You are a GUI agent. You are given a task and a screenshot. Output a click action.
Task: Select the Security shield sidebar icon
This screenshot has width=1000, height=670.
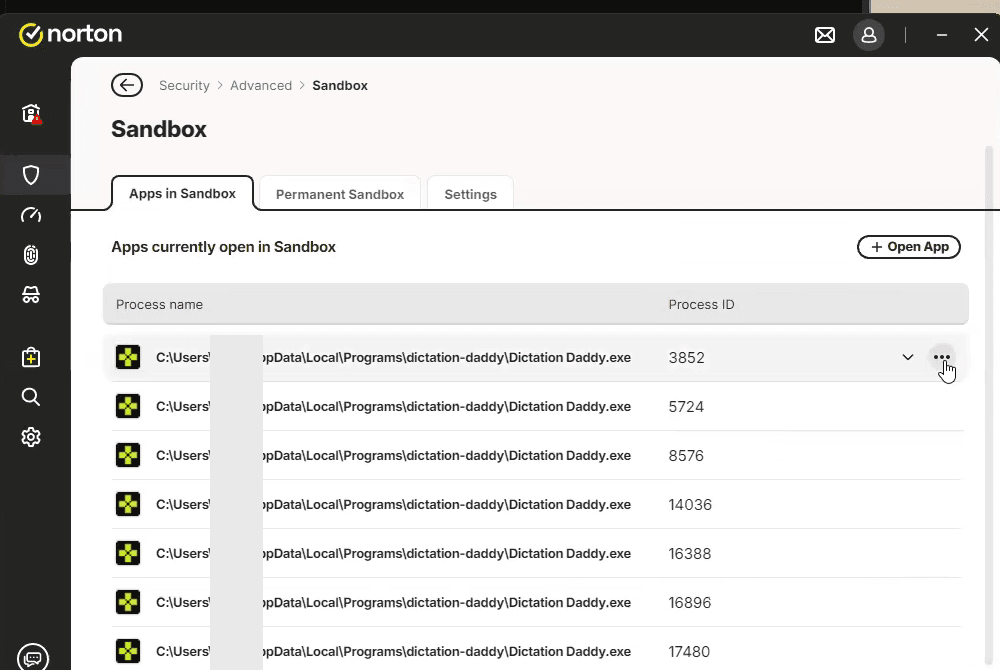point(31,175)
